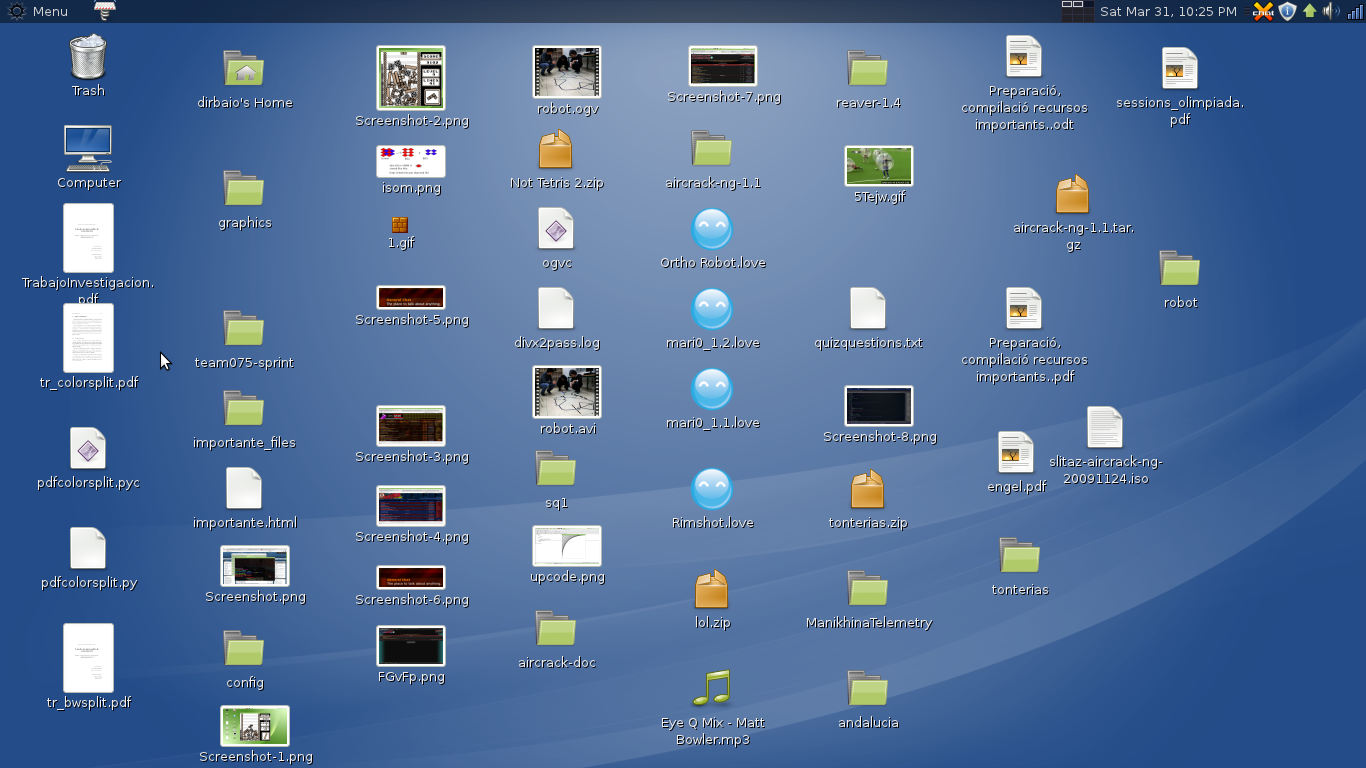The image size is (1366, 768).
Task: Select the pdfcolorsplit.pyc file
Action: [88, 449]
